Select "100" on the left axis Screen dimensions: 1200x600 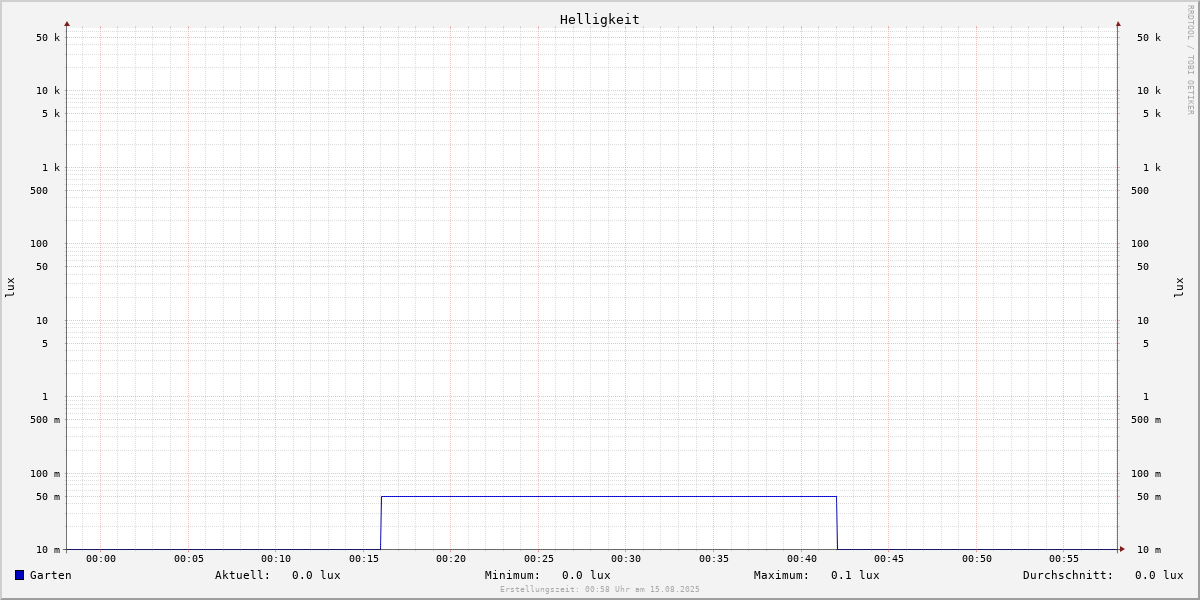[39, 244]
